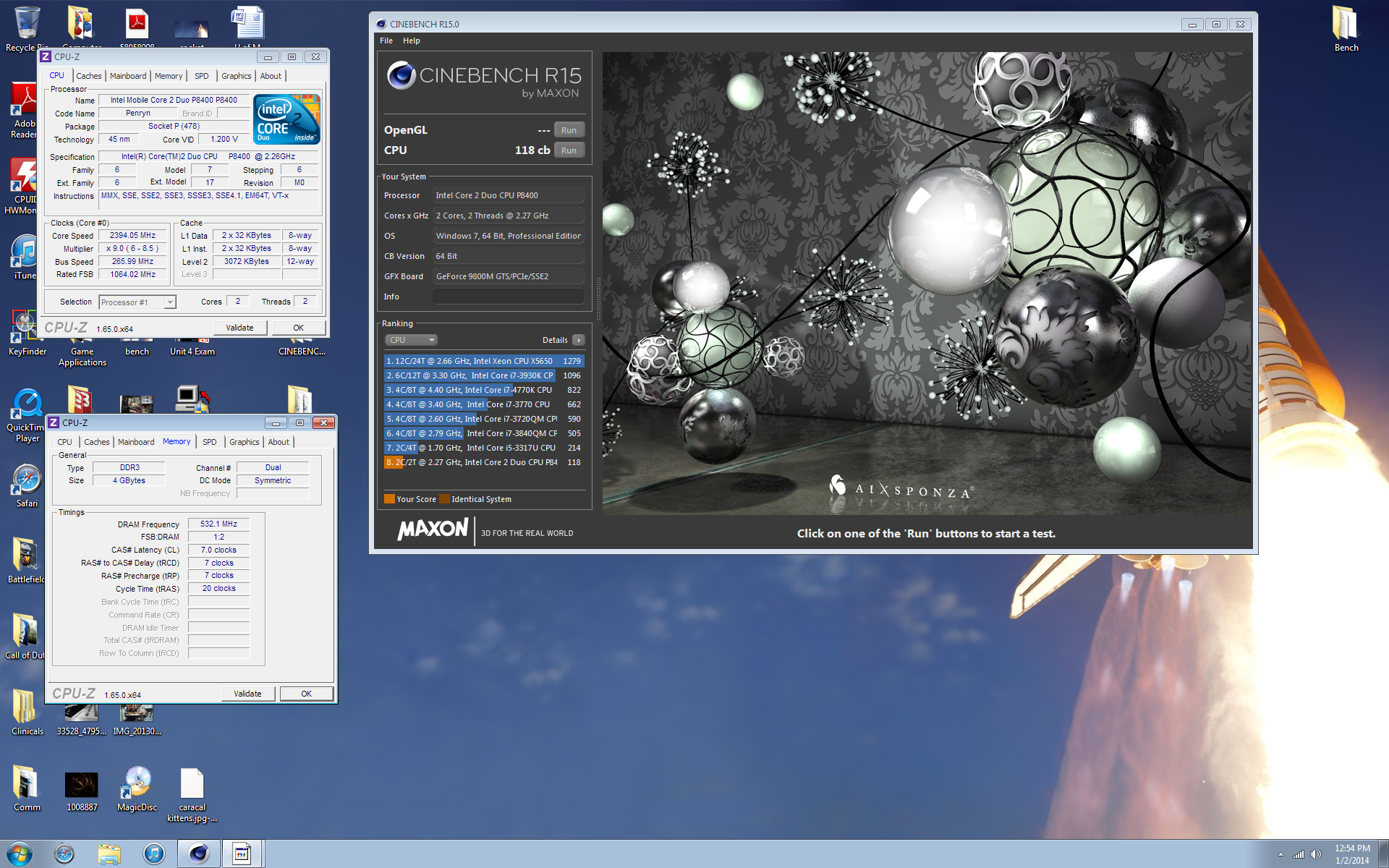Run the OpenGL benchmark test
This screenshot has height=868, width=1389.
pos(569,130)
